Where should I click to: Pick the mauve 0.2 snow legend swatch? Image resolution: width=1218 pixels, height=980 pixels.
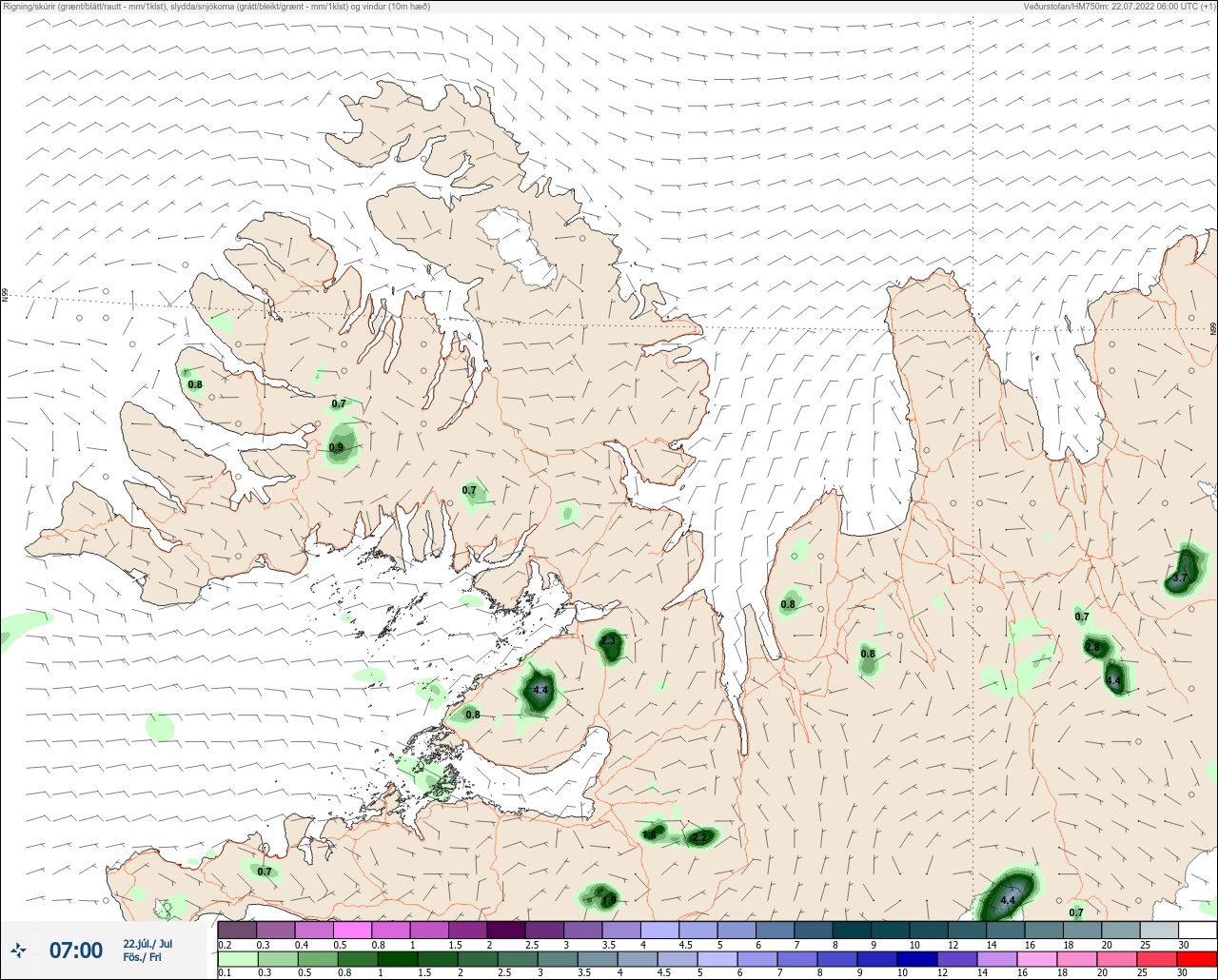[237, 930]
